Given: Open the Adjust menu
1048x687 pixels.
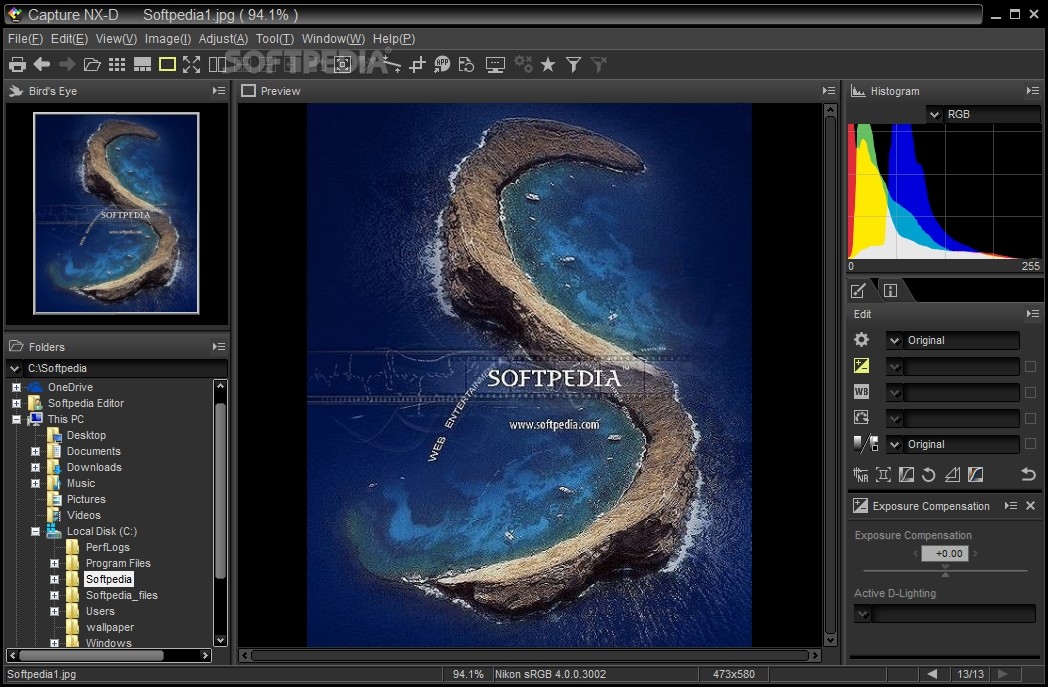Looking at the screenshot, I should click(222, 38).
